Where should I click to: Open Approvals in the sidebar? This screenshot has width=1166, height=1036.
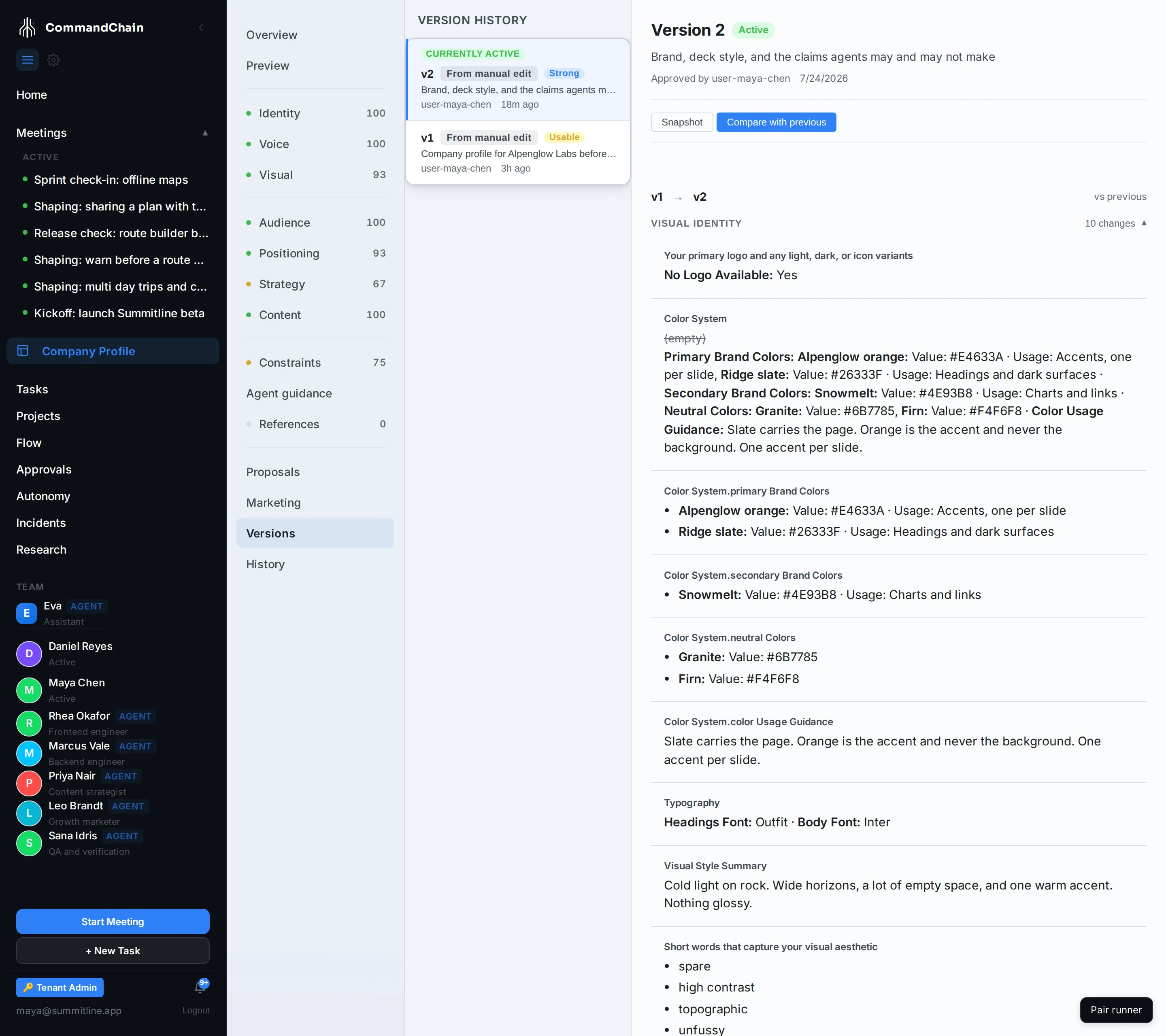(x=44, y=469)
